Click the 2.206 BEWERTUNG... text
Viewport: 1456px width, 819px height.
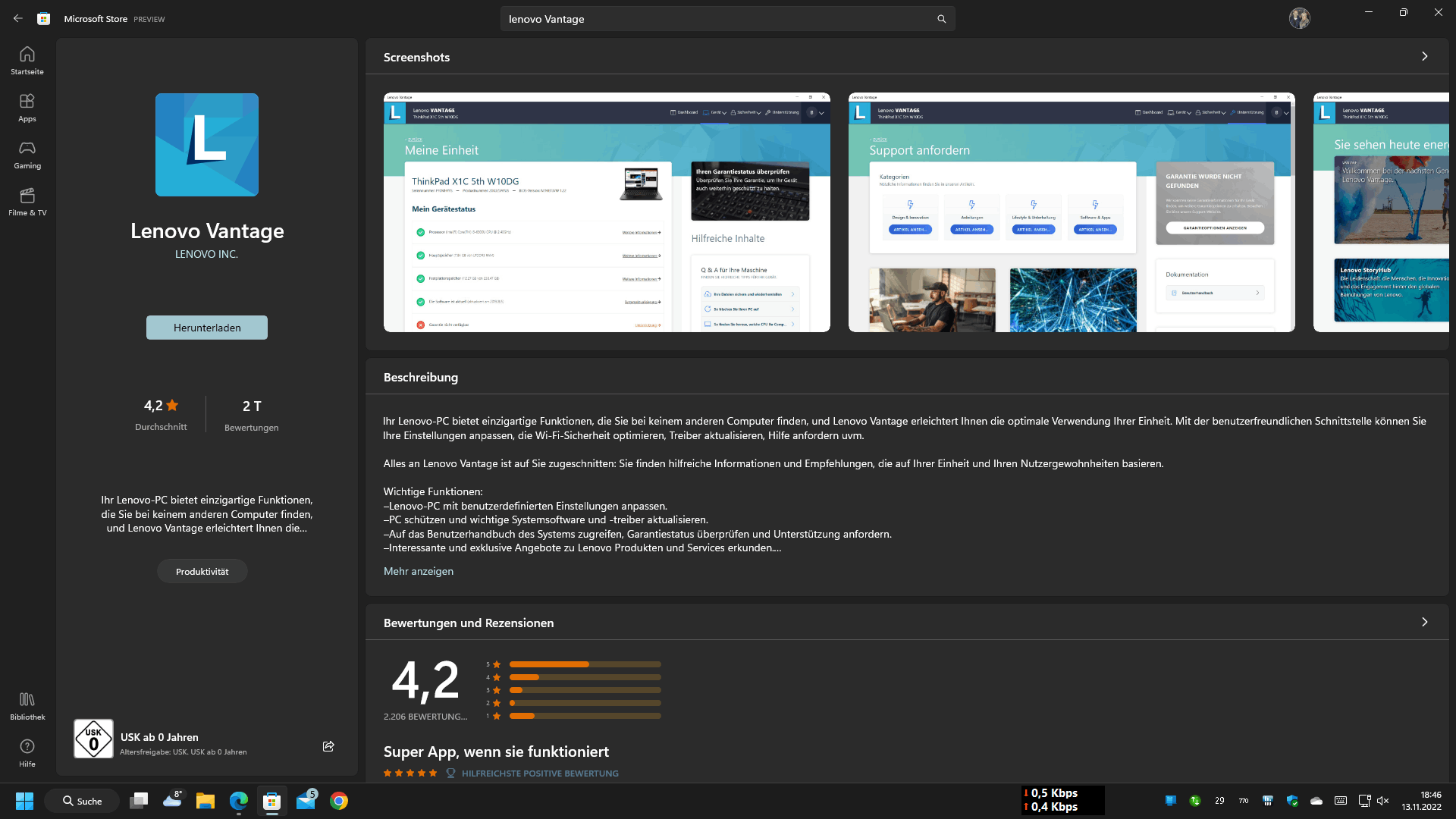click(425, 717)
